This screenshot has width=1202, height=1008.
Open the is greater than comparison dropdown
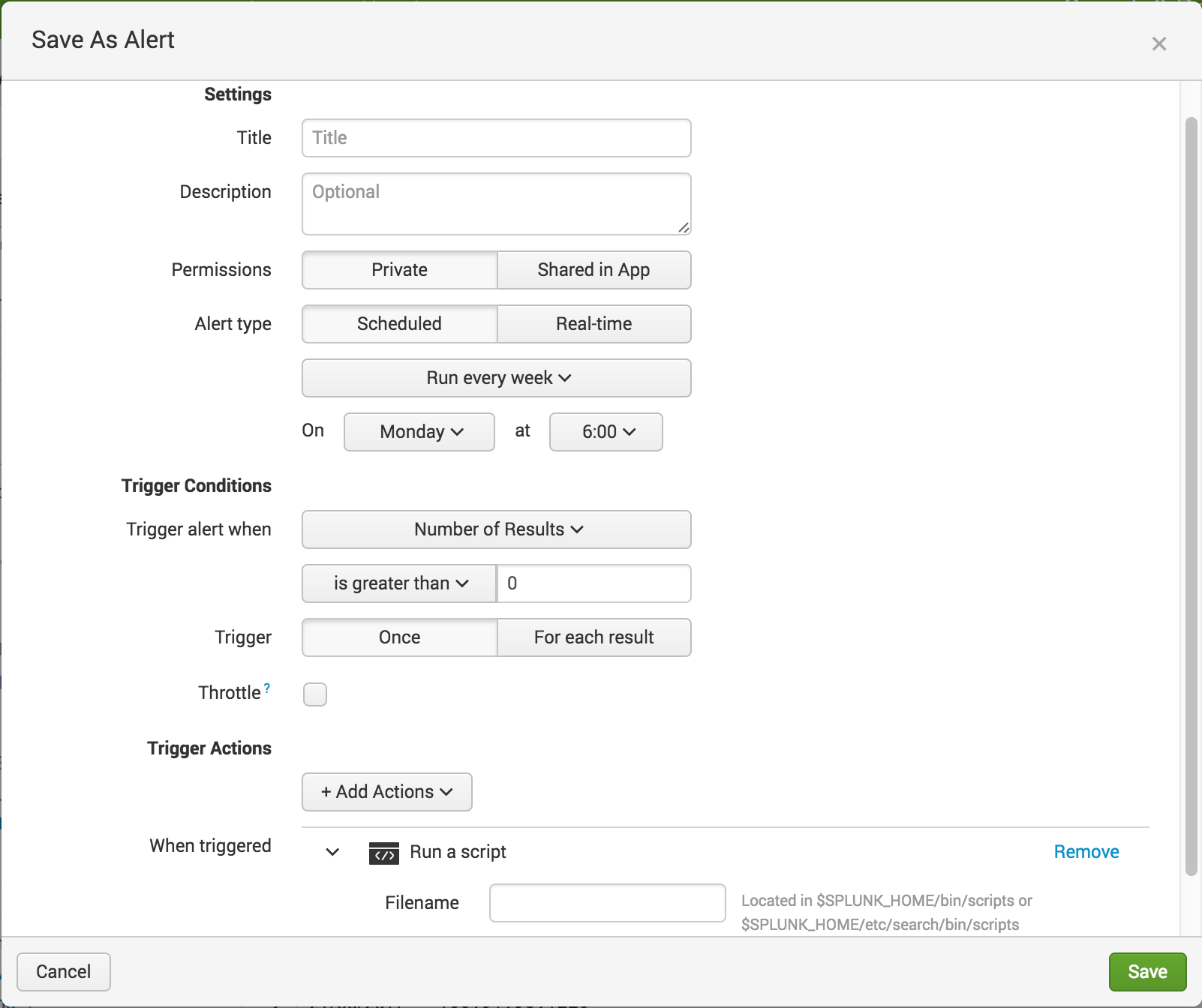click(x=398, y=583)
